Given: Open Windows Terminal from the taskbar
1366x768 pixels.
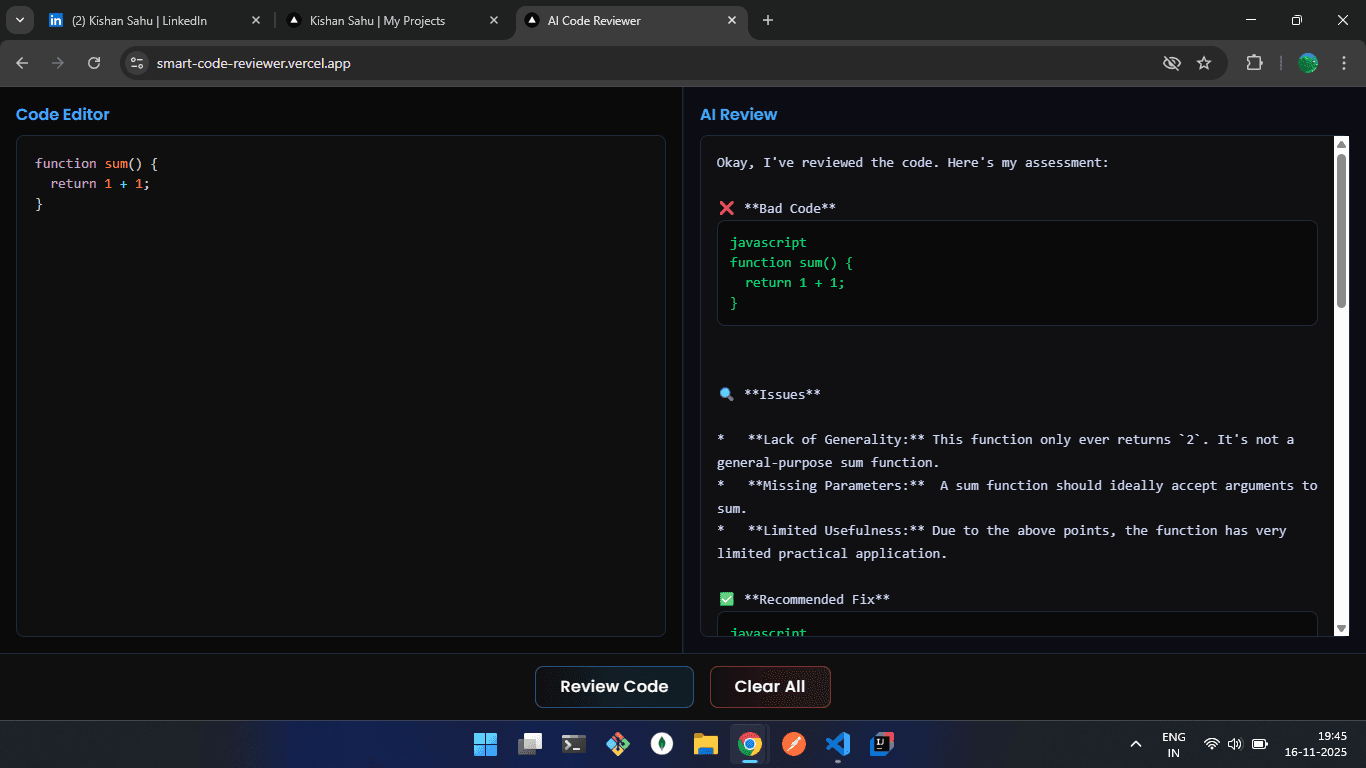Looking at the screenshot, I should [573, 744].
